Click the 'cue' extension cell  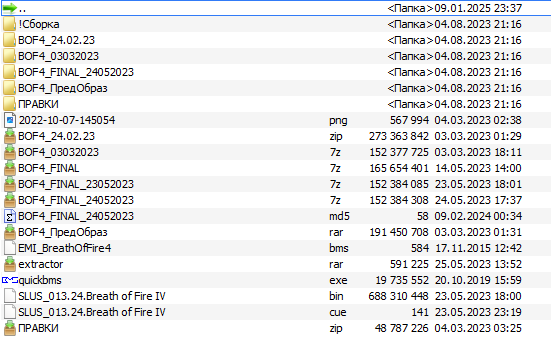[338, 312]
